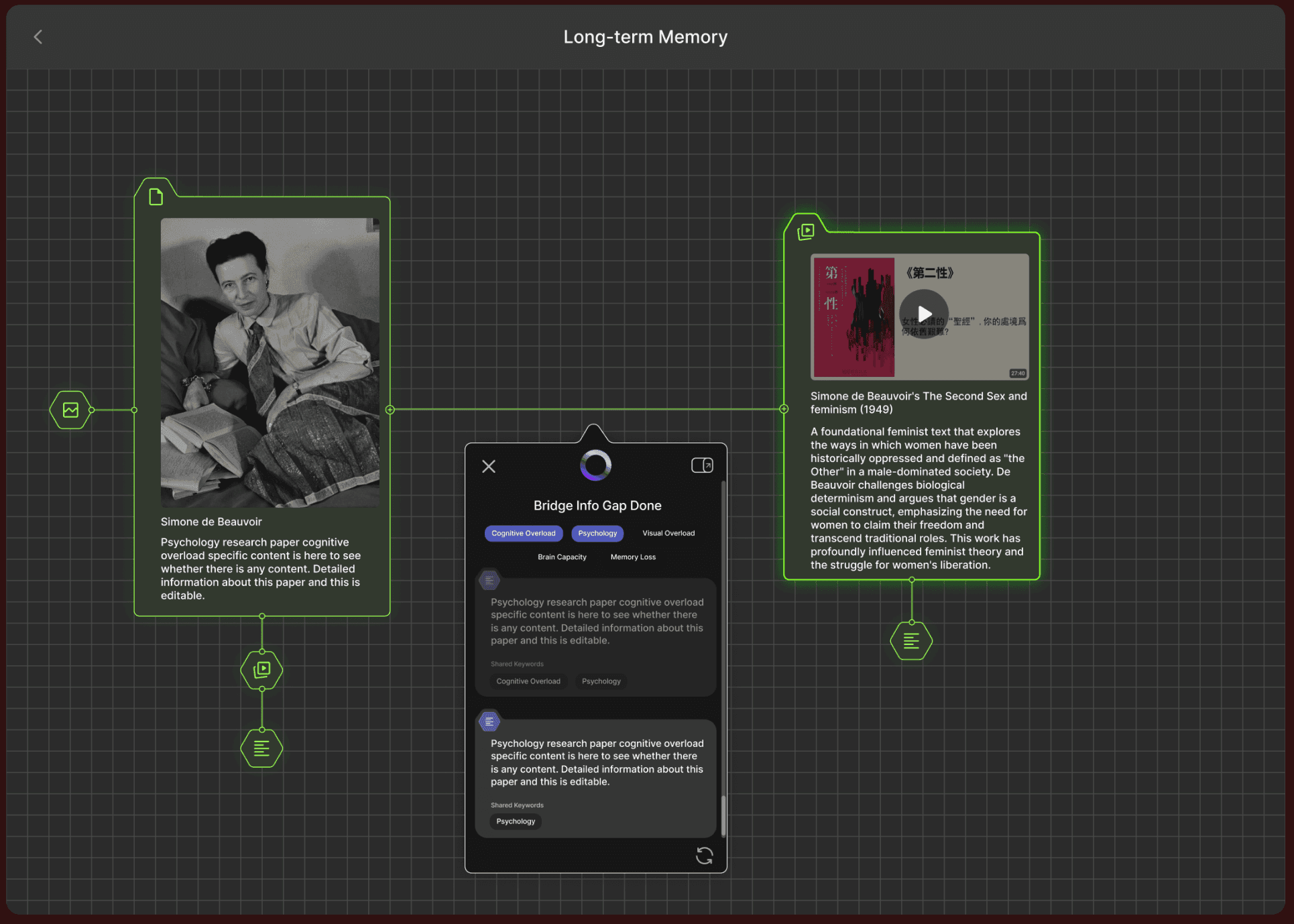Click the text node hexagon under Second Sex card

pyautogui.click(x=911, y=641)
